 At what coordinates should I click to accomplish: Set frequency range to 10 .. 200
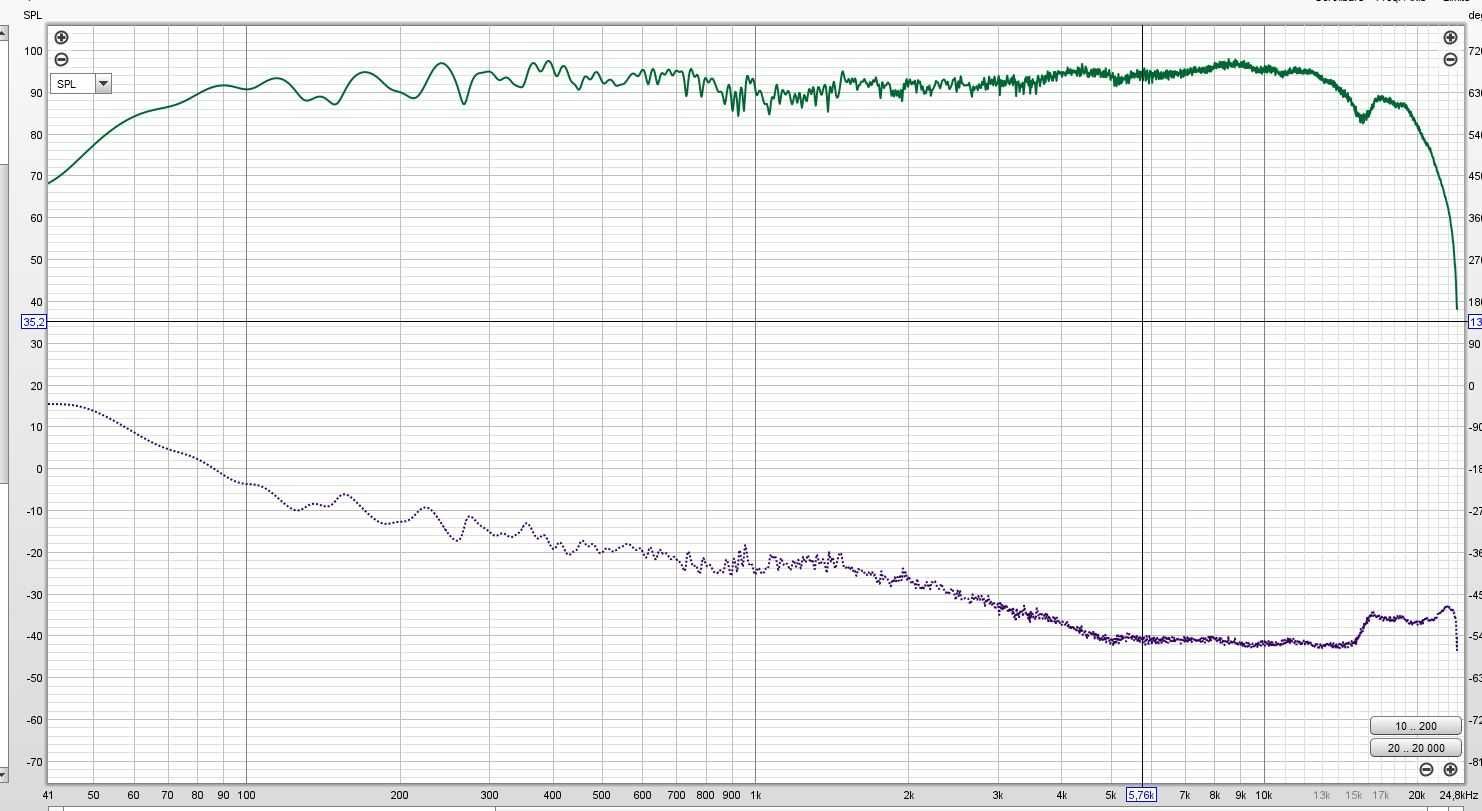(1415, 726)
